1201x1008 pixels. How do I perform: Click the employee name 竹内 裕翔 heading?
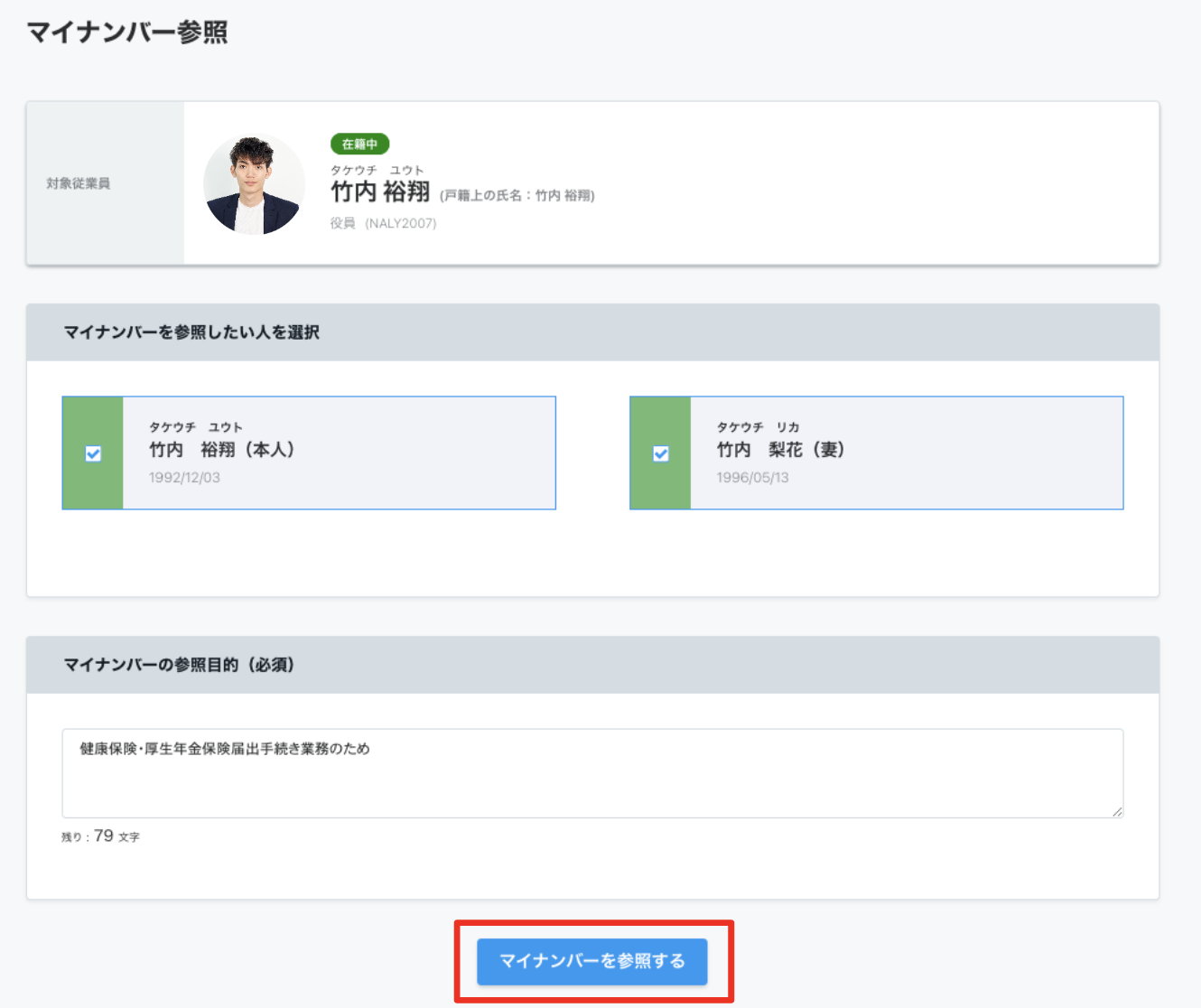coord(380,191)
